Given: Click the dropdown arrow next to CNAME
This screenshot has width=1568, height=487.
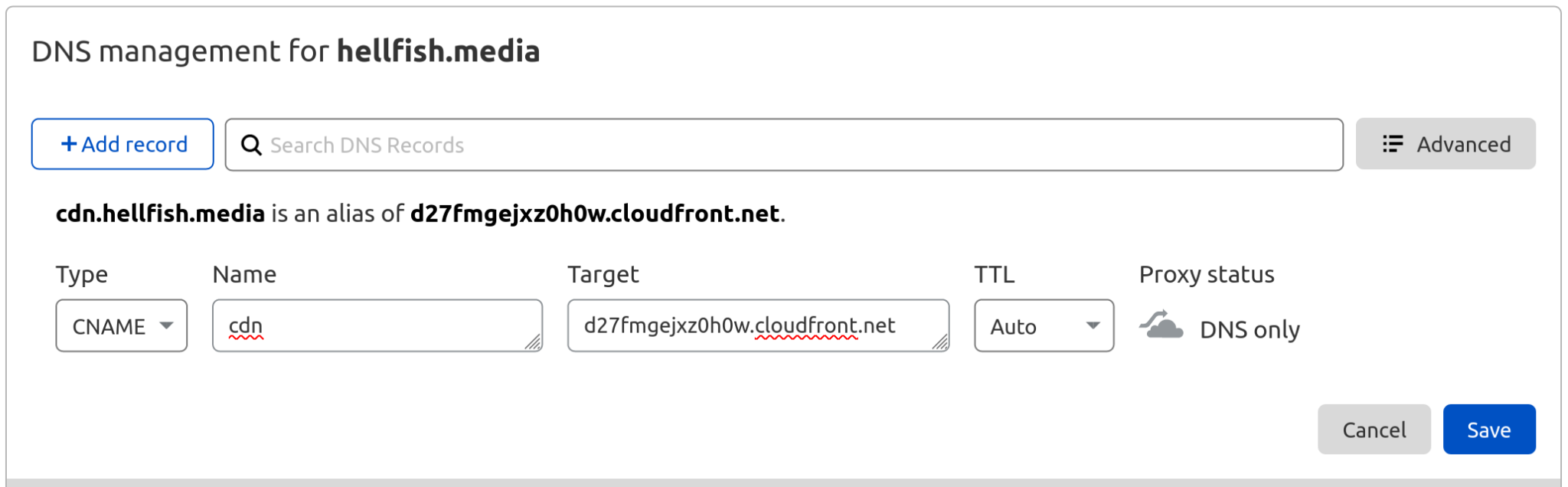Looking at the screenshot, I should 167,325.
